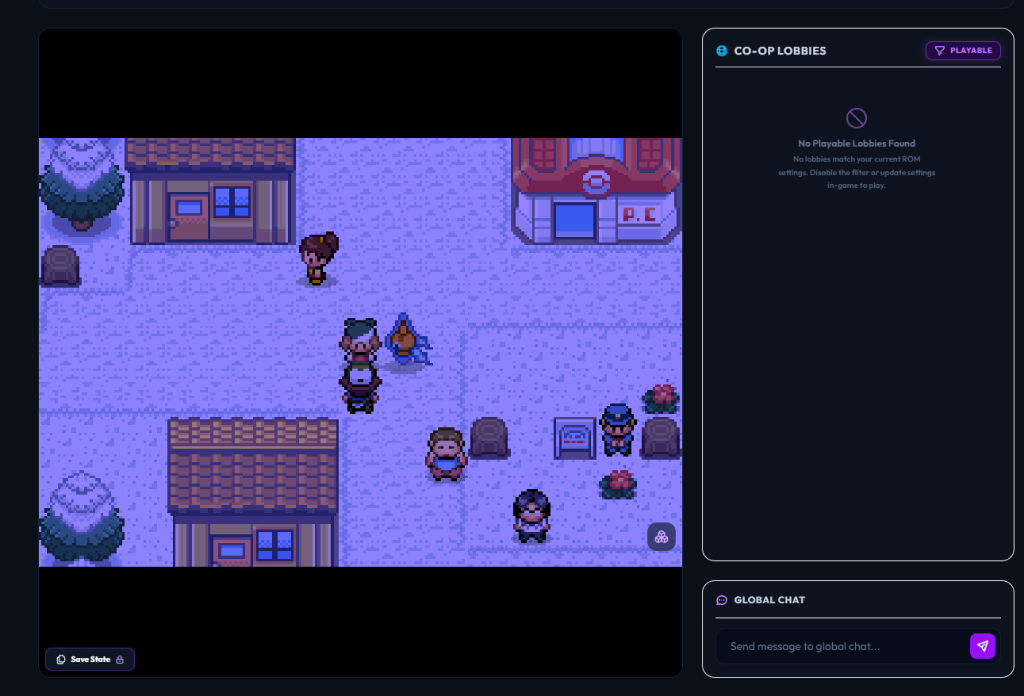1024x696 pixels.
Task: Click the police officer character
Action: pos(618,429)
